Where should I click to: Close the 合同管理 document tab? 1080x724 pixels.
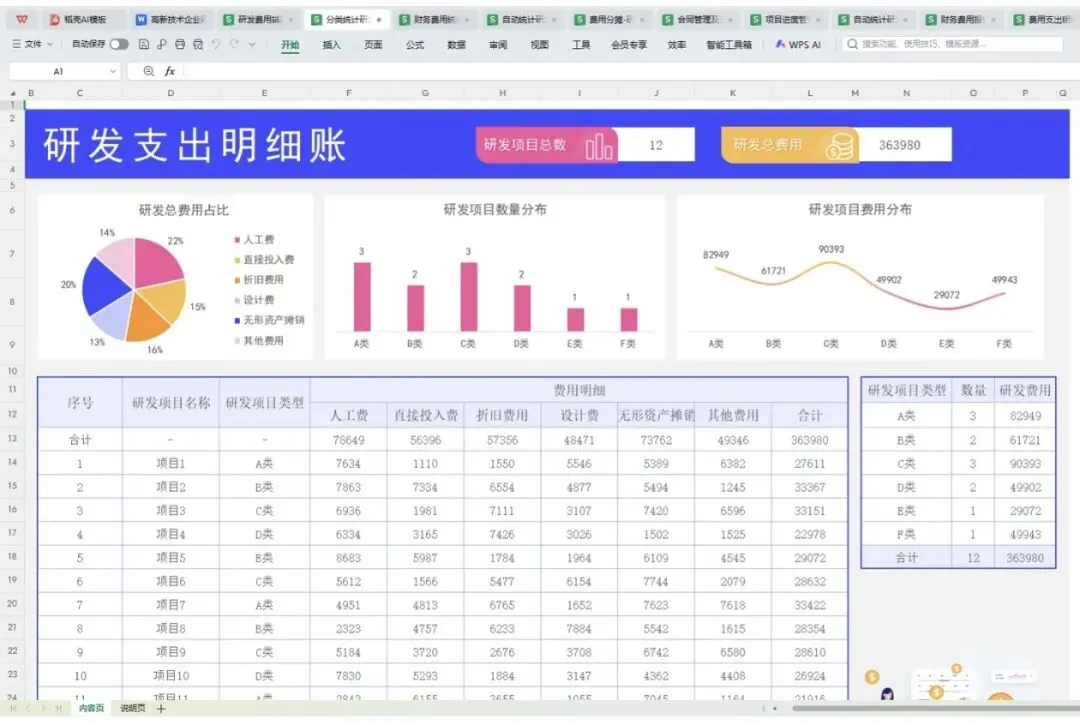tap(730, 20)
